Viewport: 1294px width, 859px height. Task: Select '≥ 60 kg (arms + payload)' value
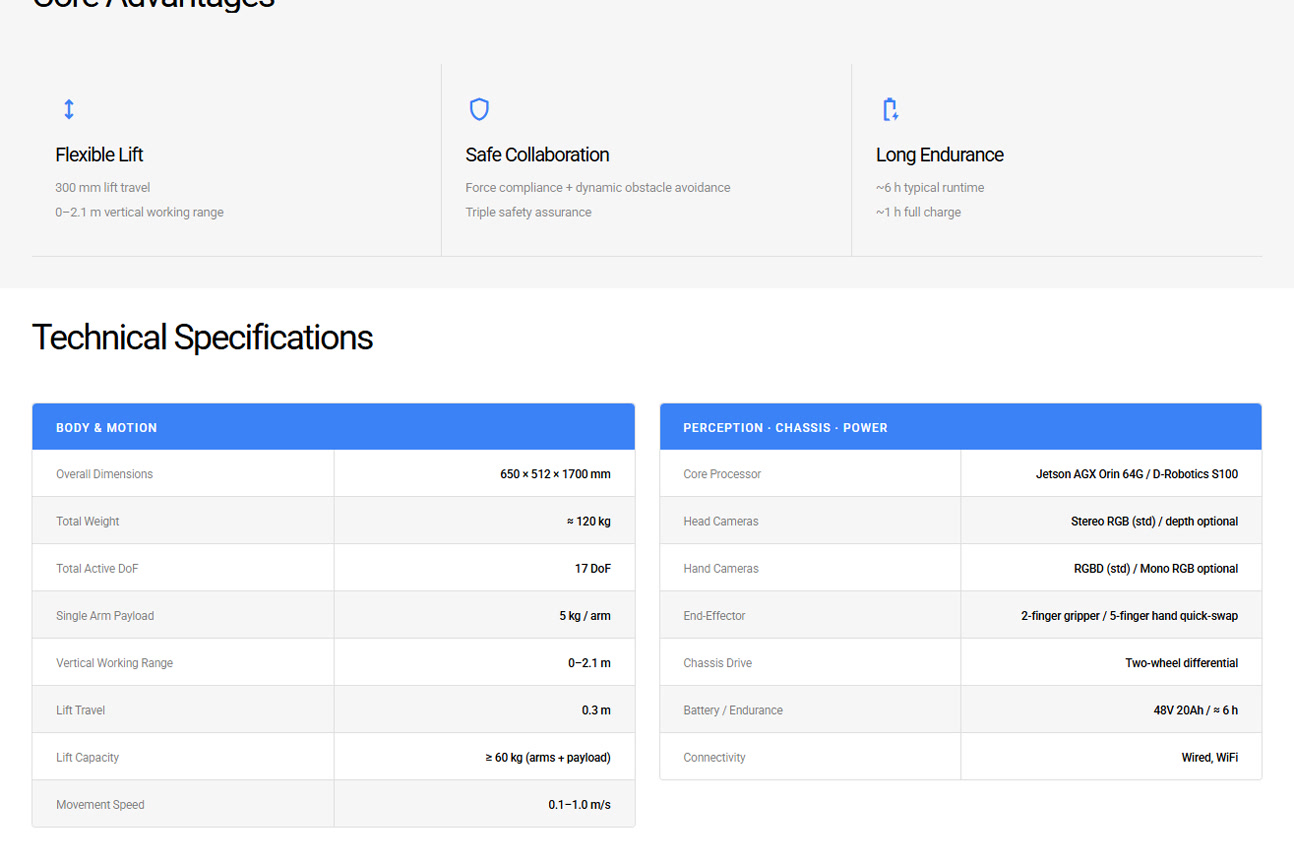click(548, 758)
